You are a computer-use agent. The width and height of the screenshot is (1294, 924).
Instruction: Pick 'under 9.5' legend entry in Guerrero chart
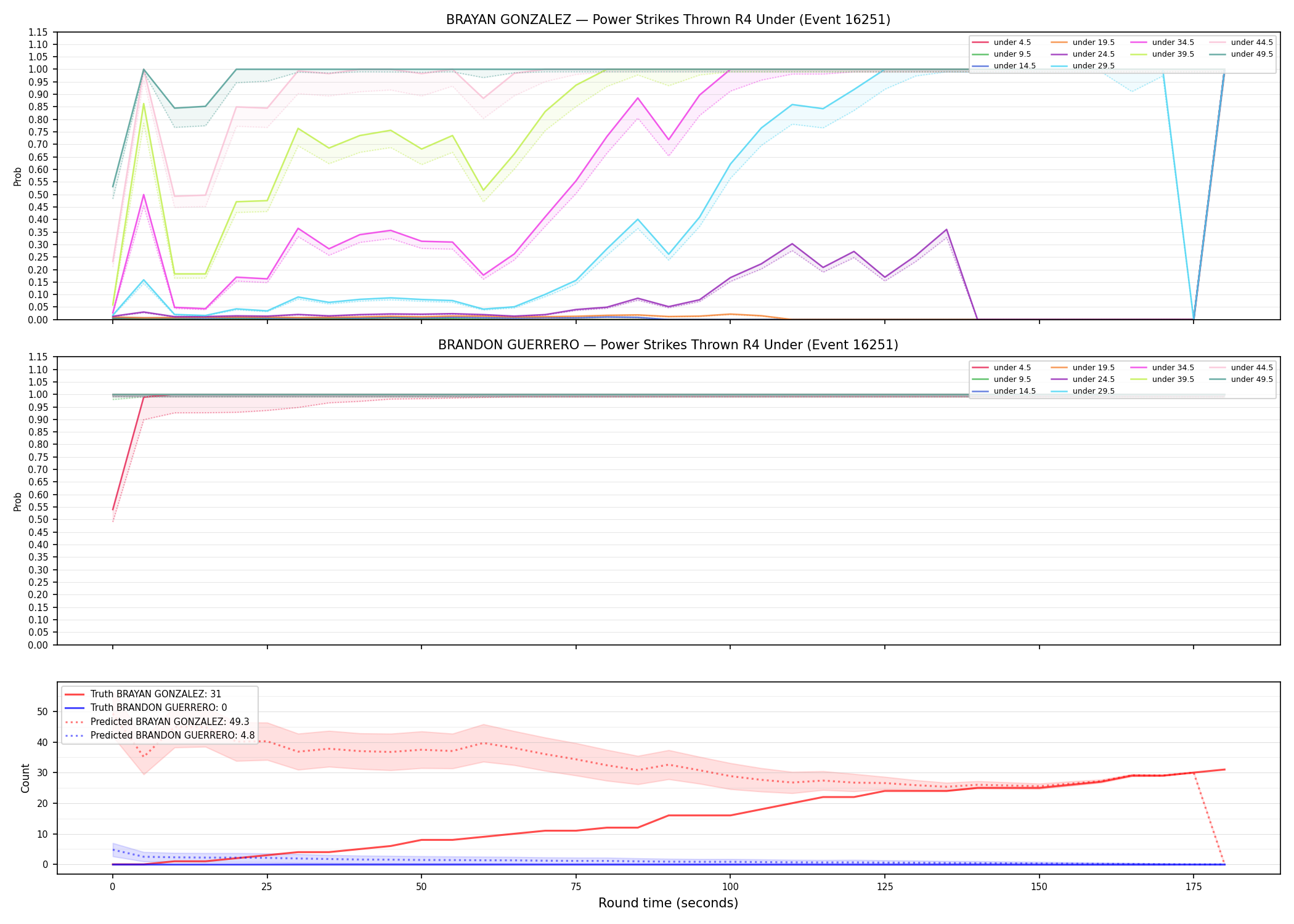click(x=1001, y=379)
